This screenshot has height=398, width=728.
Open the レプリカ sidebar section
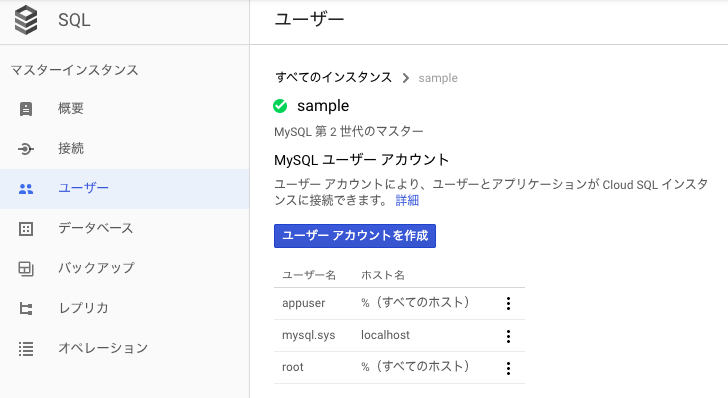124,308
